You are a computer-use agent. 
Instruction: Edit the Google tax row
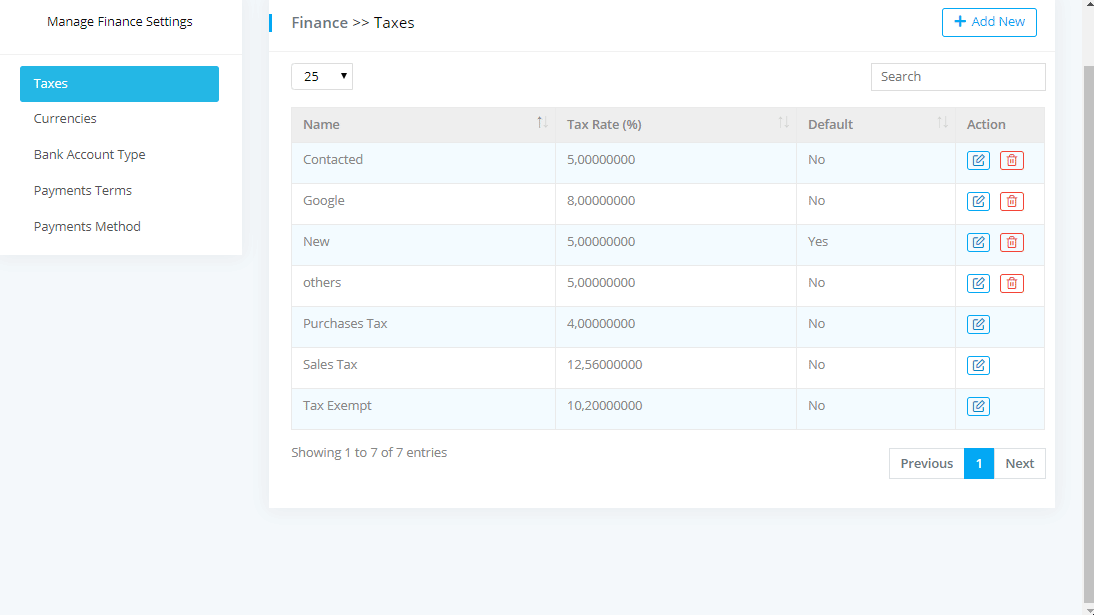click(978, 201)
